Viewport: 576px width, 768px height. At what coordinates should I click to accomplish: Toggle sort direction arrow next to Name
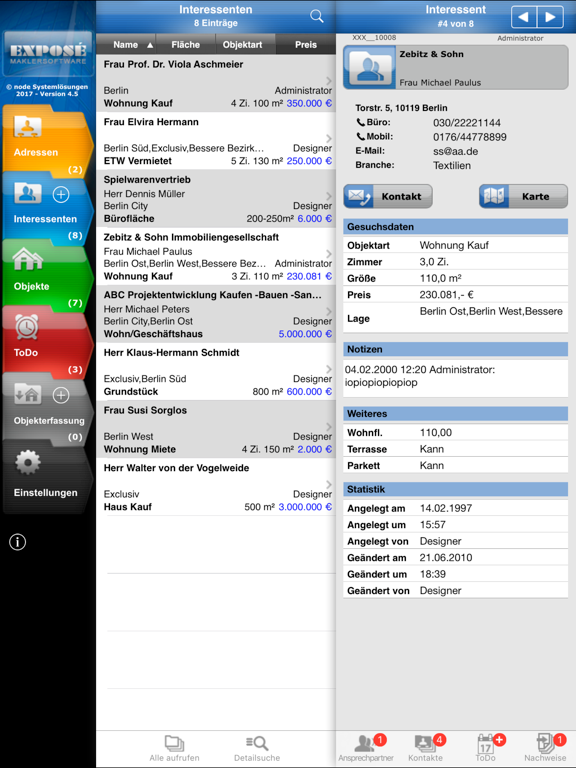[150, 45]
